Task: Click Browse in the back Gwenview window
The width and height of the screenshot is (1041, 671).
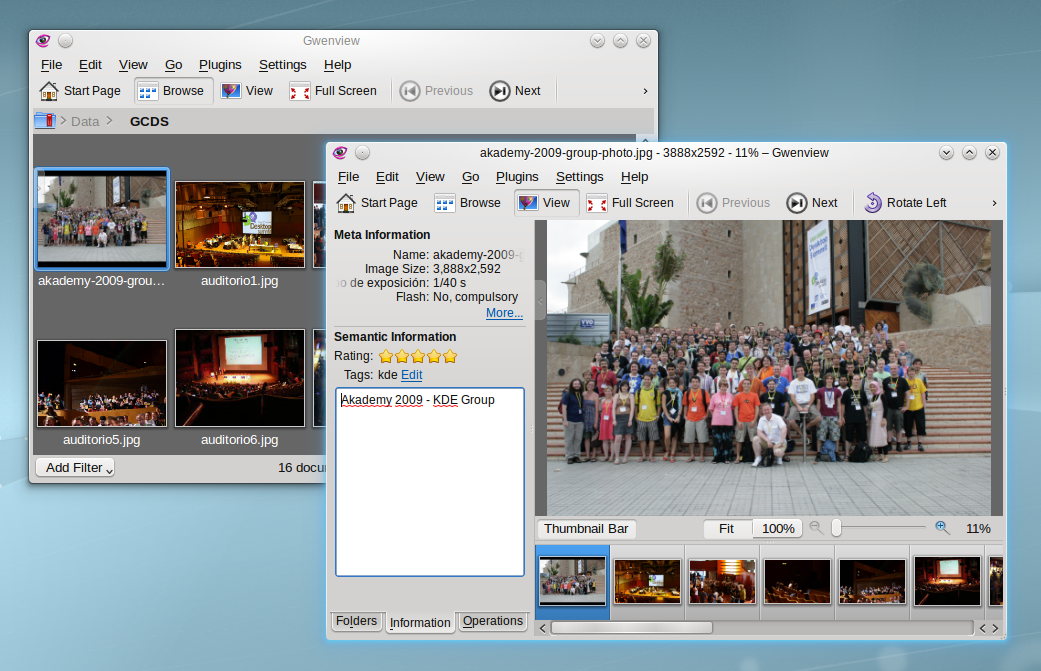Action: [173, 91]
